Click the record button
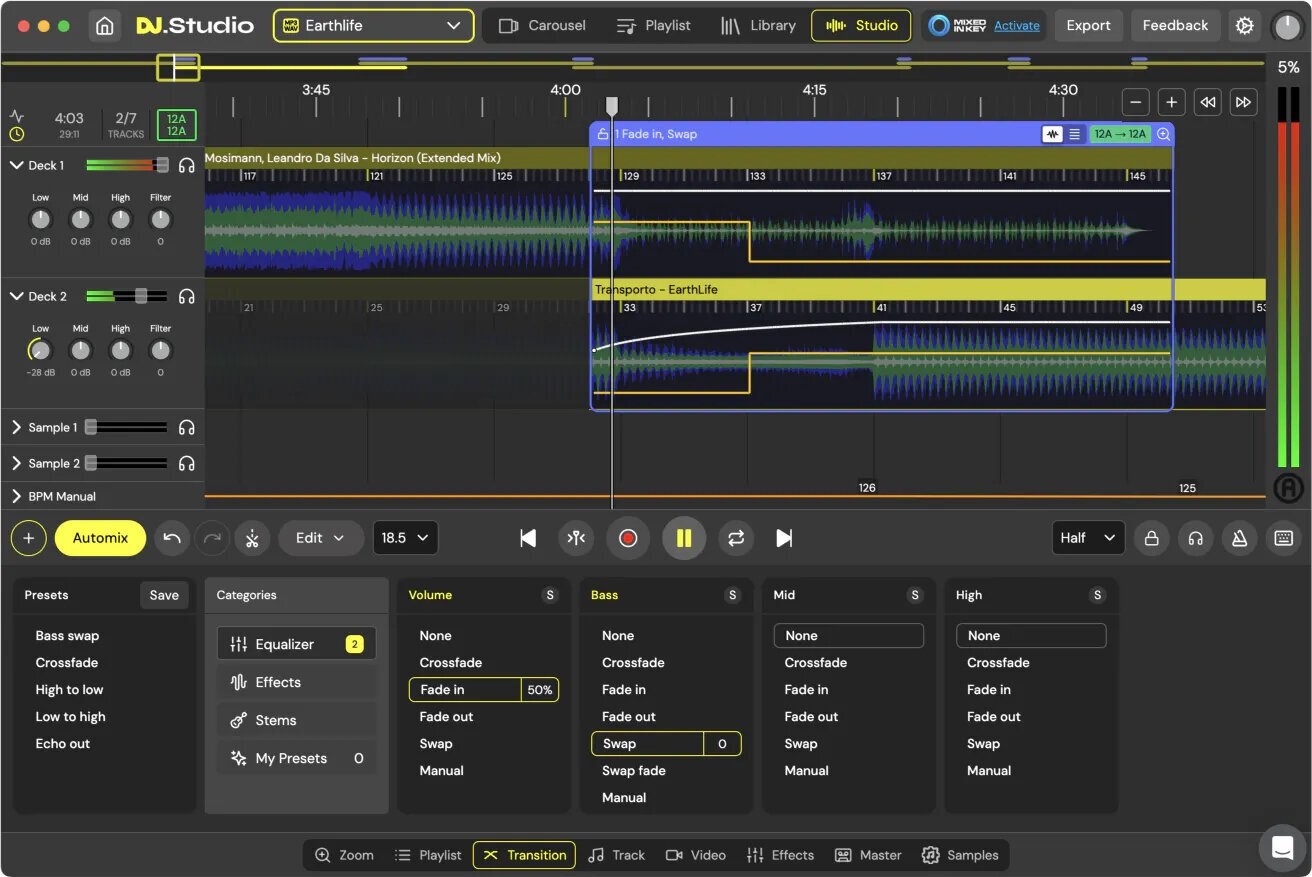Image resolution: width=1312 pixels, height=877 pixels. click(x=628, y=538)
